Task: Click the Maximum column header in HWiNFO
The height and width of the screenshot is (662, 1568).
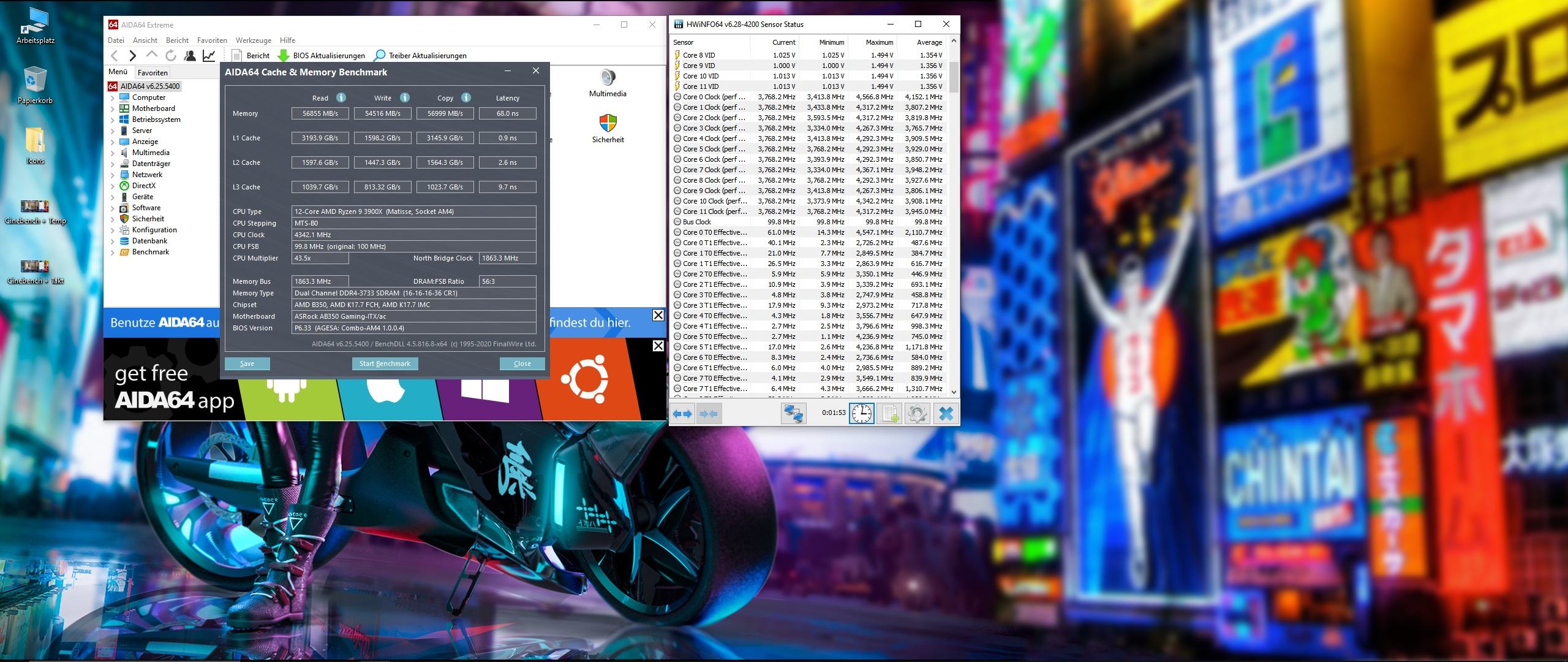Action: point(872,42)
